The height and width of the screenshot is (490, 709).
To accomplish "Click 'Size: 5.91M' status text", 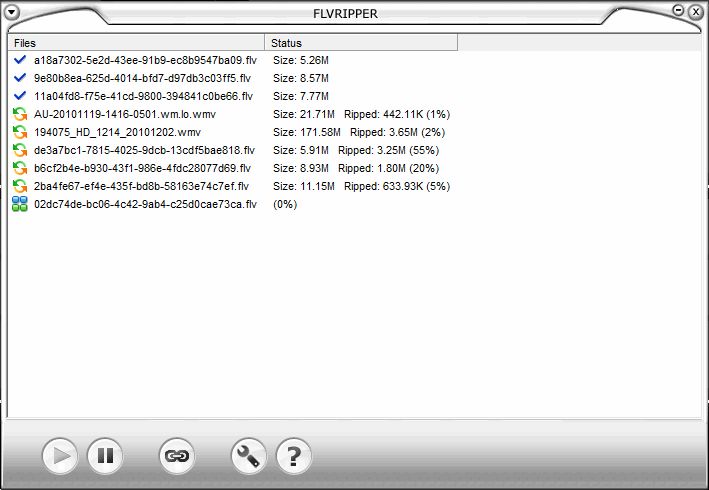I will click(x=301, y=151).
